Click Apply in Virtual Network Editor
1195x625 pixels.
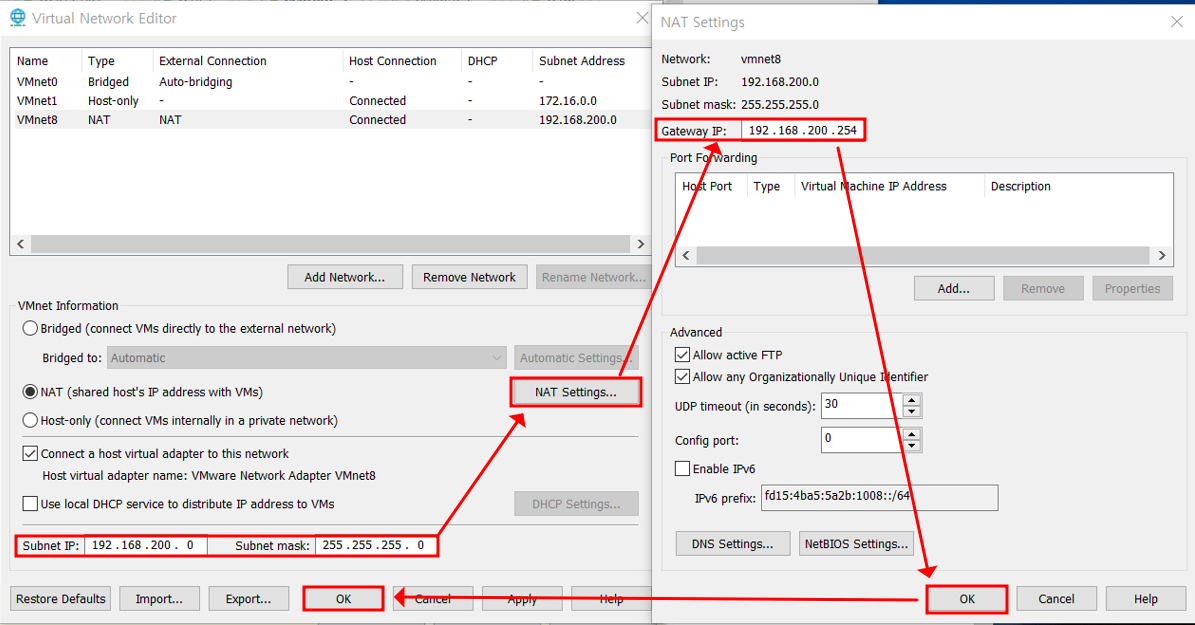pyautogui.click(x=522, y=599)
